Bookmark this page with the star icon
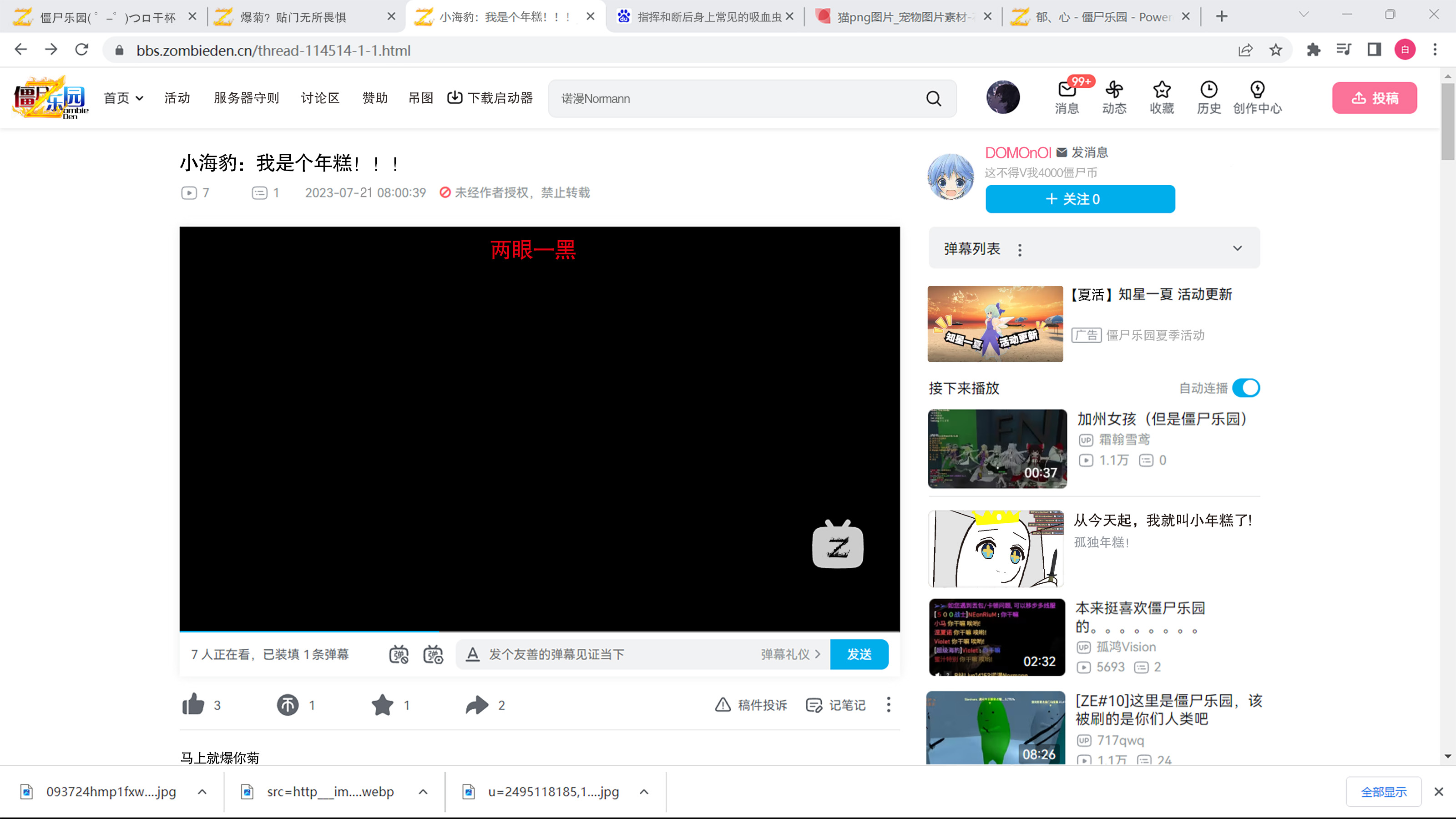 1276,51
